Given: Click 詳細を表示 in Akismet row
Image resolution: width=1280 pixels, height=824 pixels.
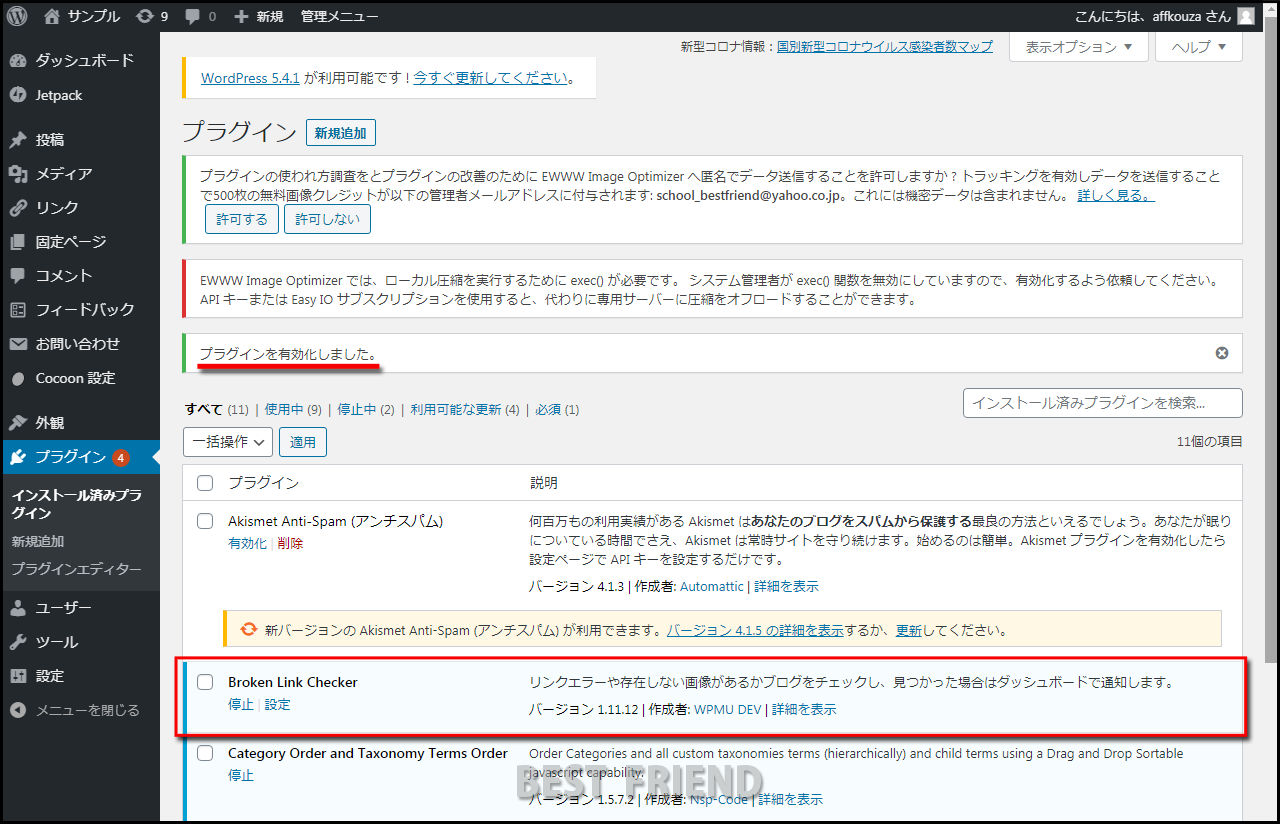Looking at the screenshot, I should [786, 586].
